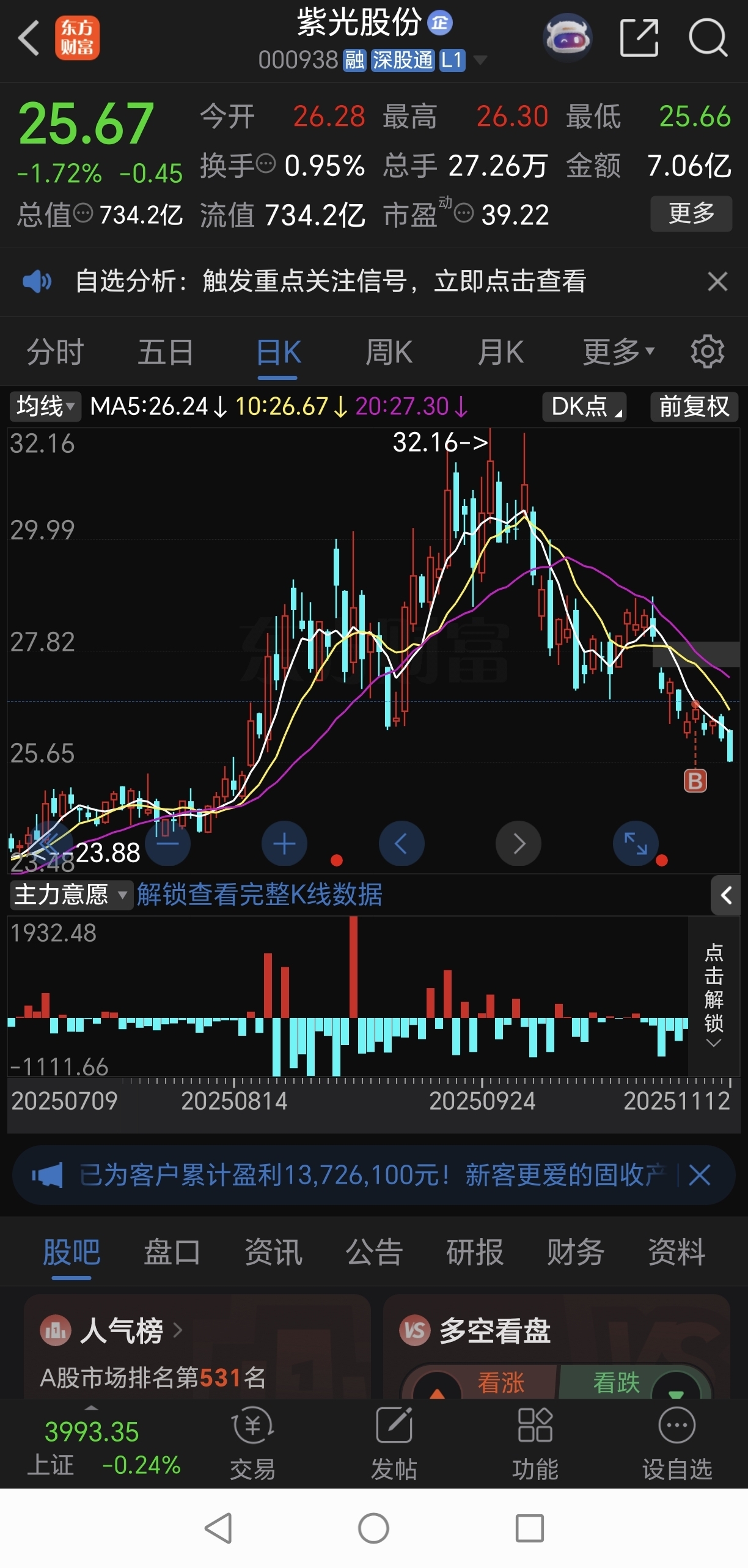This screenshot has width=748, height=1568.
Task: Open the 主力意愿 indicator dropdown
Action: [x=71, y=895]
